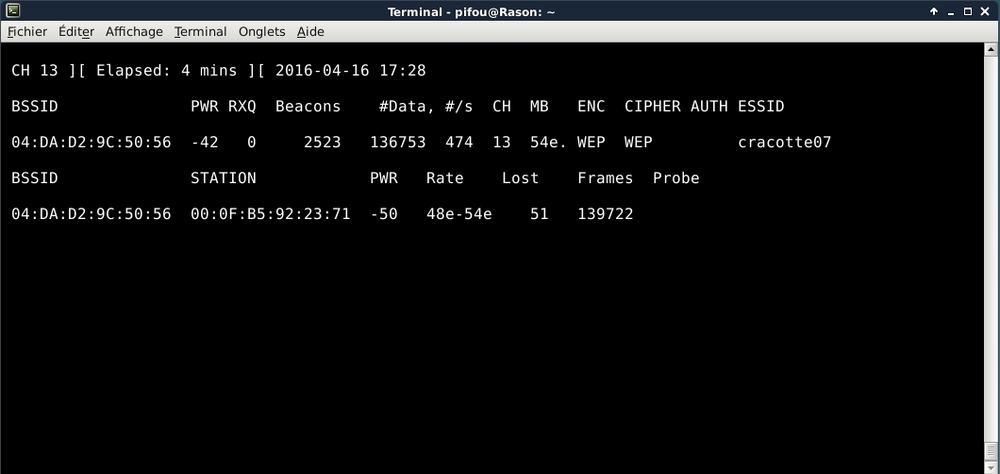
Task: Click the scrollbar up arrow
Action: point(991,49)
